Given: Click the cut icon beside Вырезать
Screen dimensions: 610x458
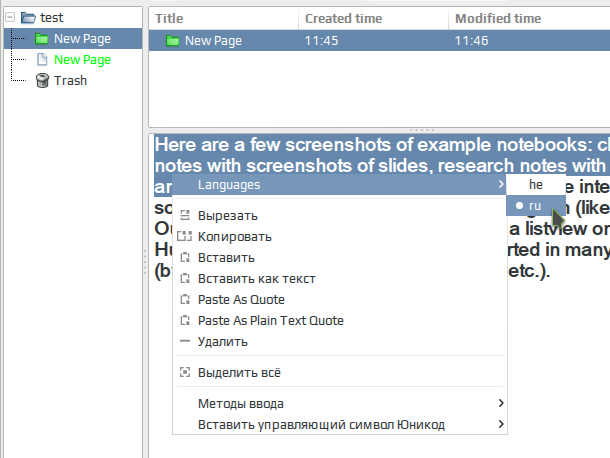Looking at the screenshot, I should click(184, 215).
